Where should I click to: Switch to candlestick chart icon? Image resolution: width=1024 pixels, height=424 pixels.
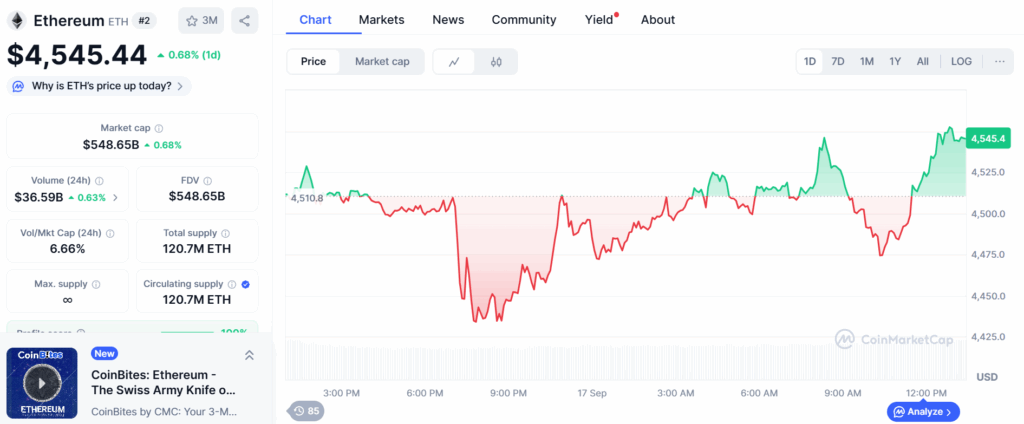coord(496,62)
